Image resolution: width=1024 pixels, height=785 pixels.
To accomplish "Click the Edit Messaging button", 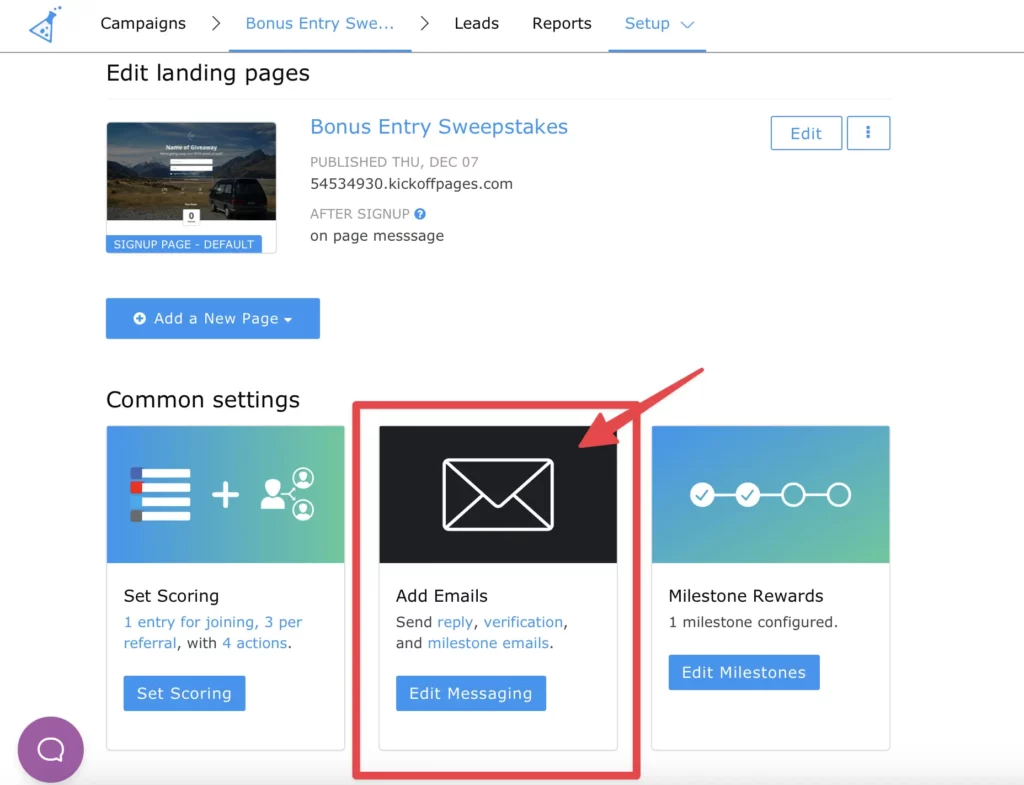I will point(471,693).
